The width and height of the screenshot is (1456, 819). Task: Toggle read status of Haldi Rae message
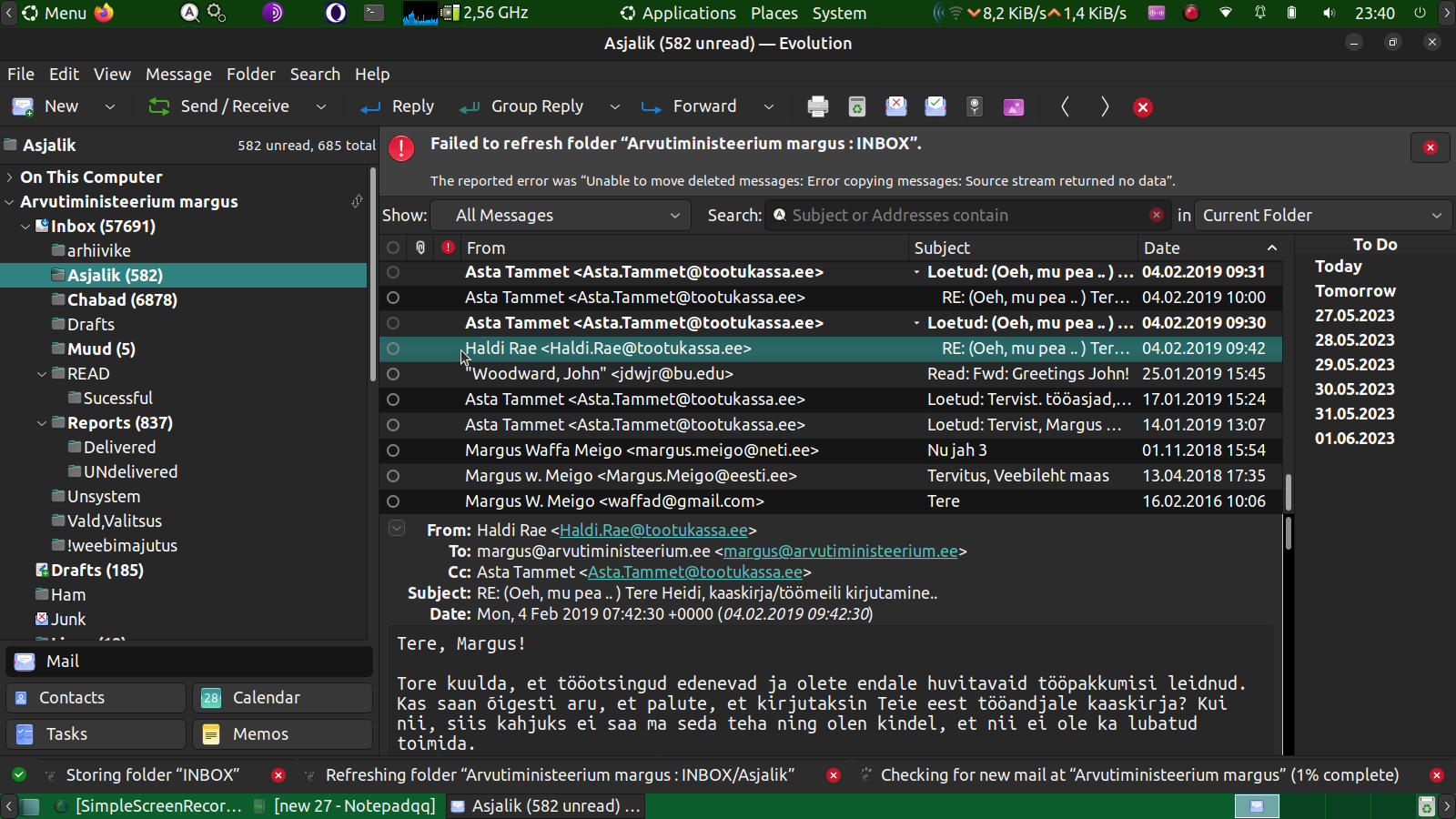click(x=393, y=349)
